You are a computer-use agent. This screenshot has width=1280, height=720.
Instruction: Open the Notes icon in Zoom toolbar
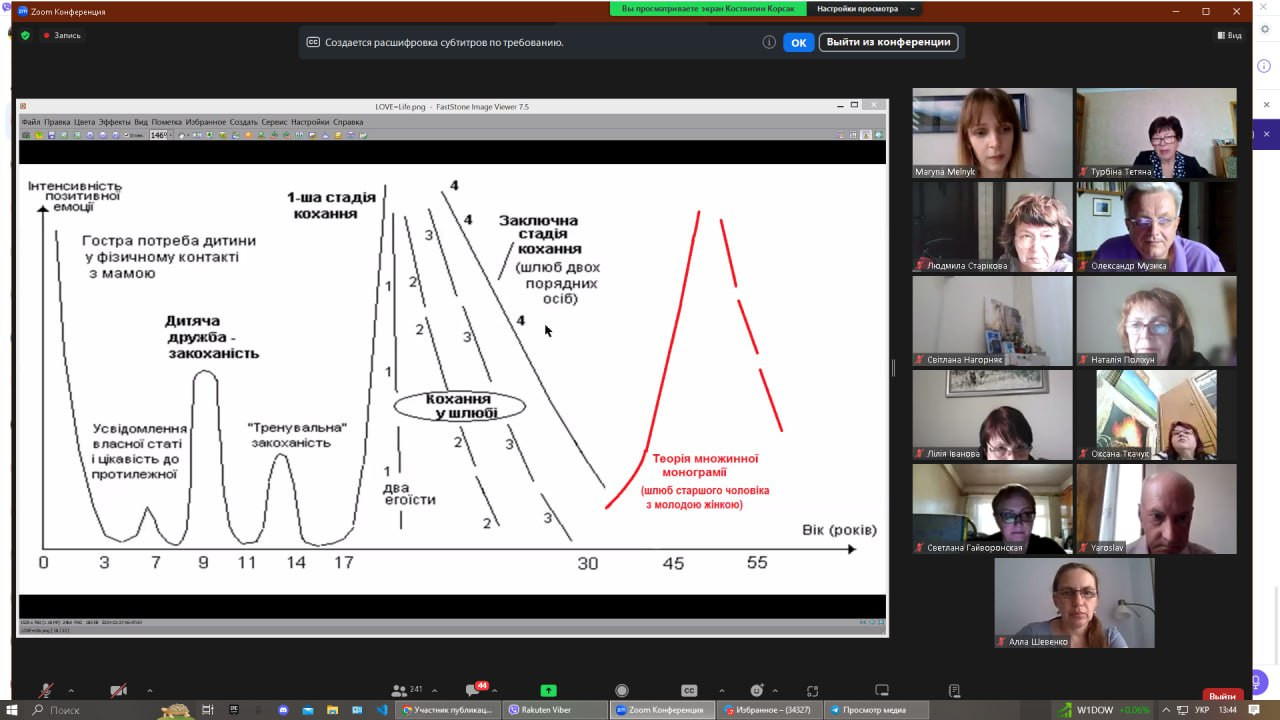(x=955, y=690)
